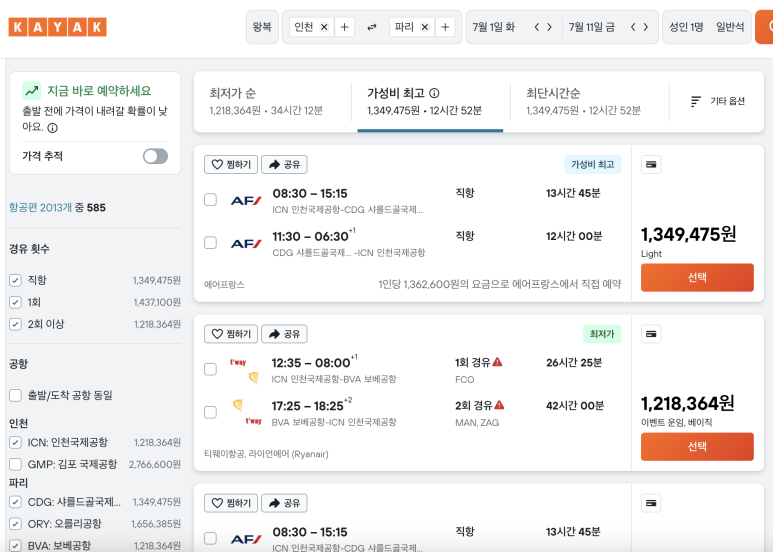Click Air France logo on 11:30 – 06:30 flight
The height and width of the screenshot is (552, 773).
click(246, 243)
